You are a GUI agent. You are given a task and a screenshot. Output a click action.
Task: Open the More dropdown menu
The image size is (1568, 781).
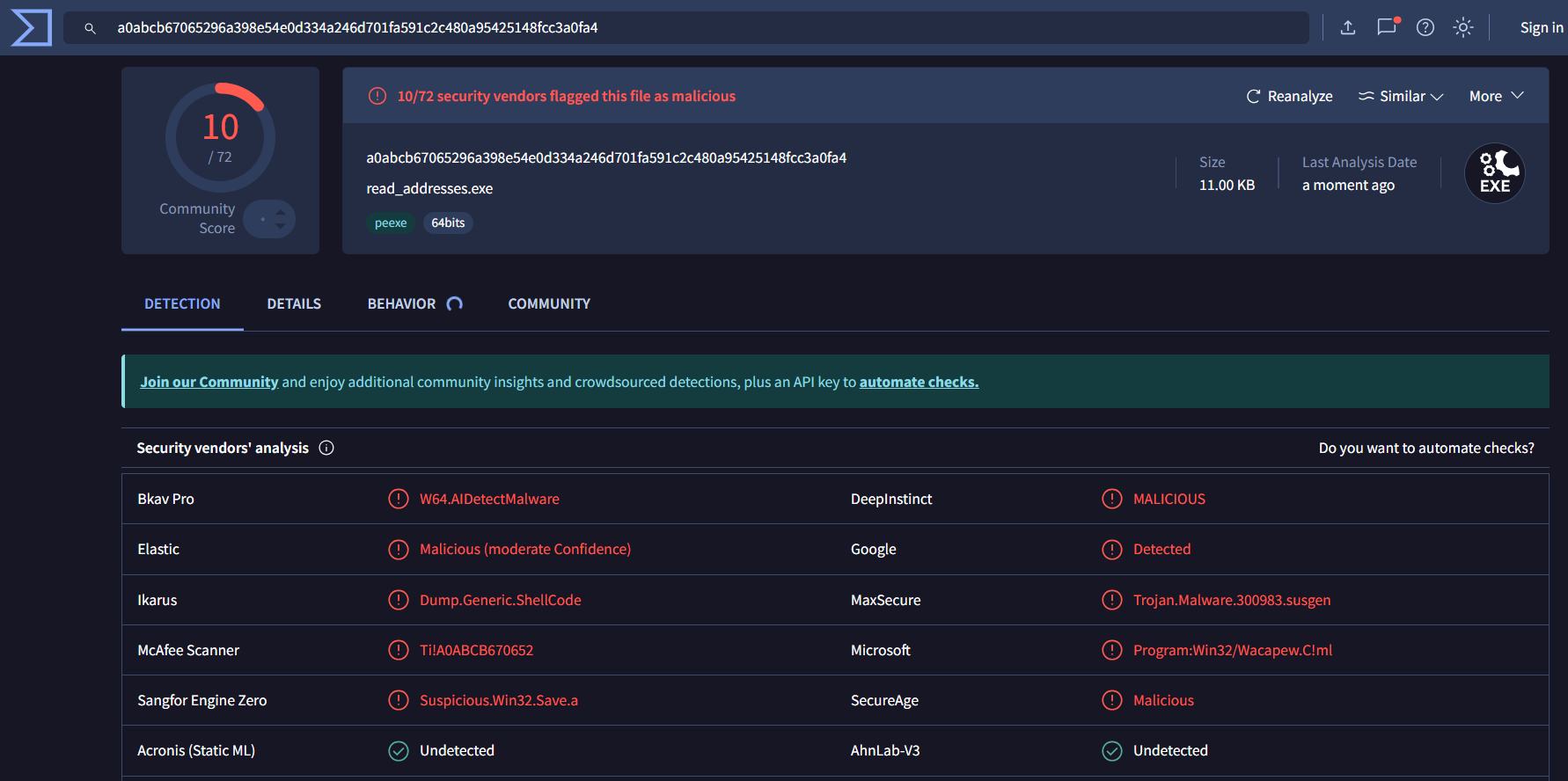(1497, 96)
